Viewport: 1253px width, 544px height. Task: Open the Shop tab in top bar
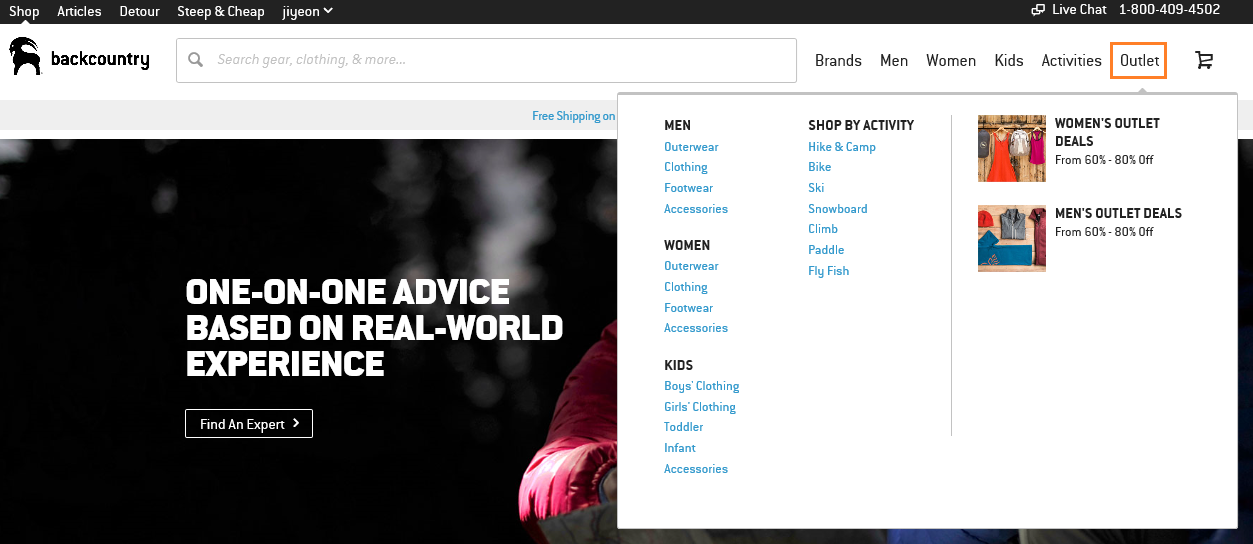(x=24, y=11)
